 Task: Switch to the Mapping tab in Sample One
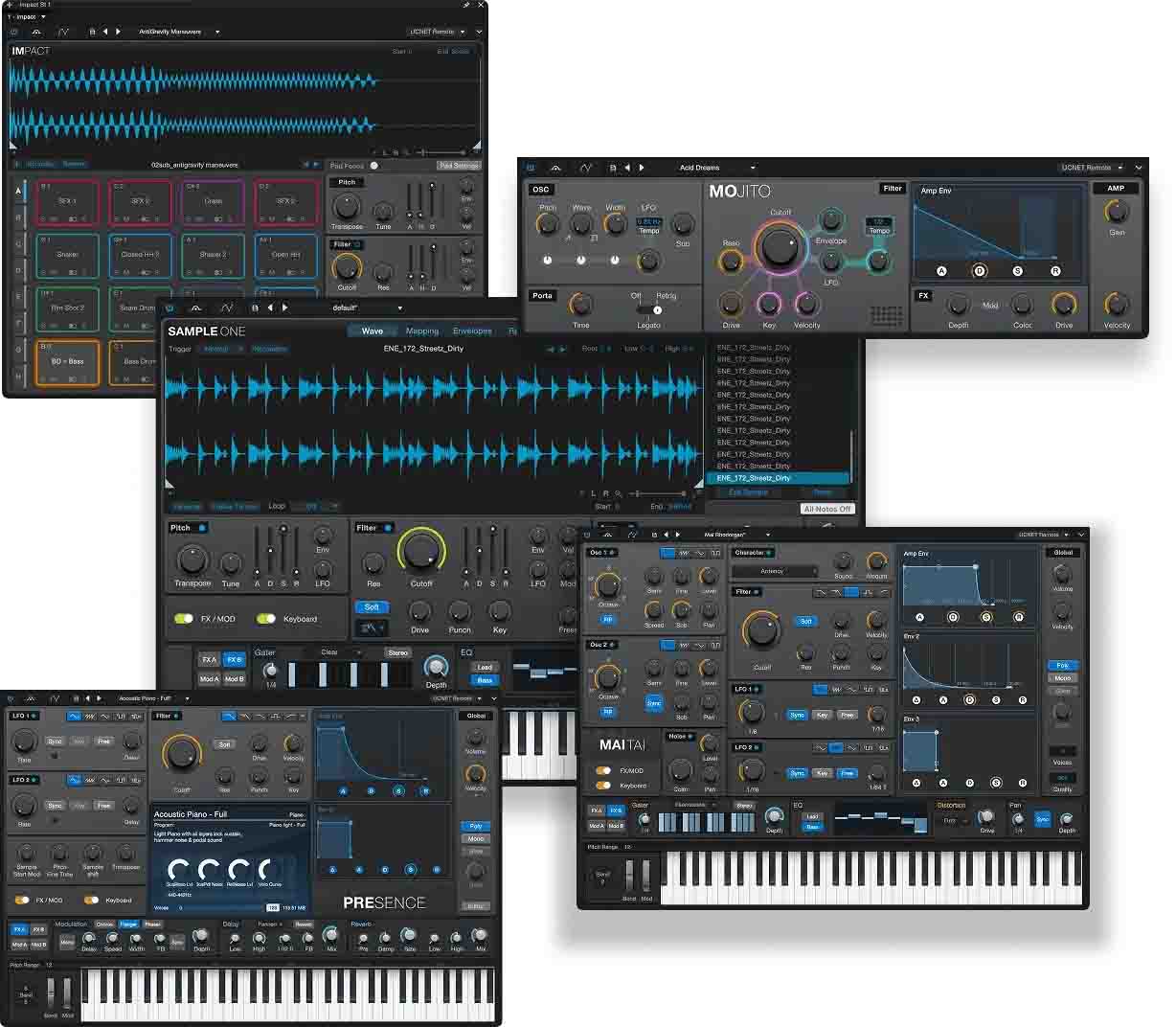[422, 331]
